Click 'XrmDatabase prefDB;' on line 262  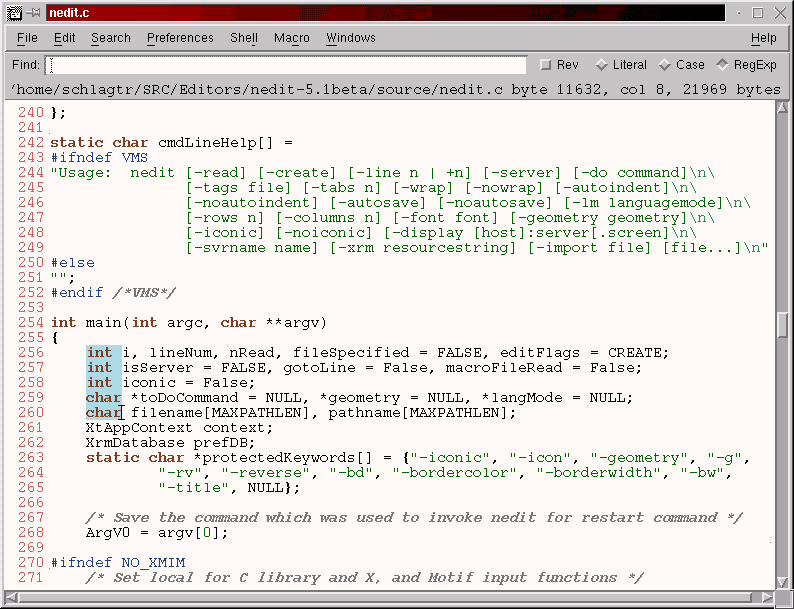[170, 443]
